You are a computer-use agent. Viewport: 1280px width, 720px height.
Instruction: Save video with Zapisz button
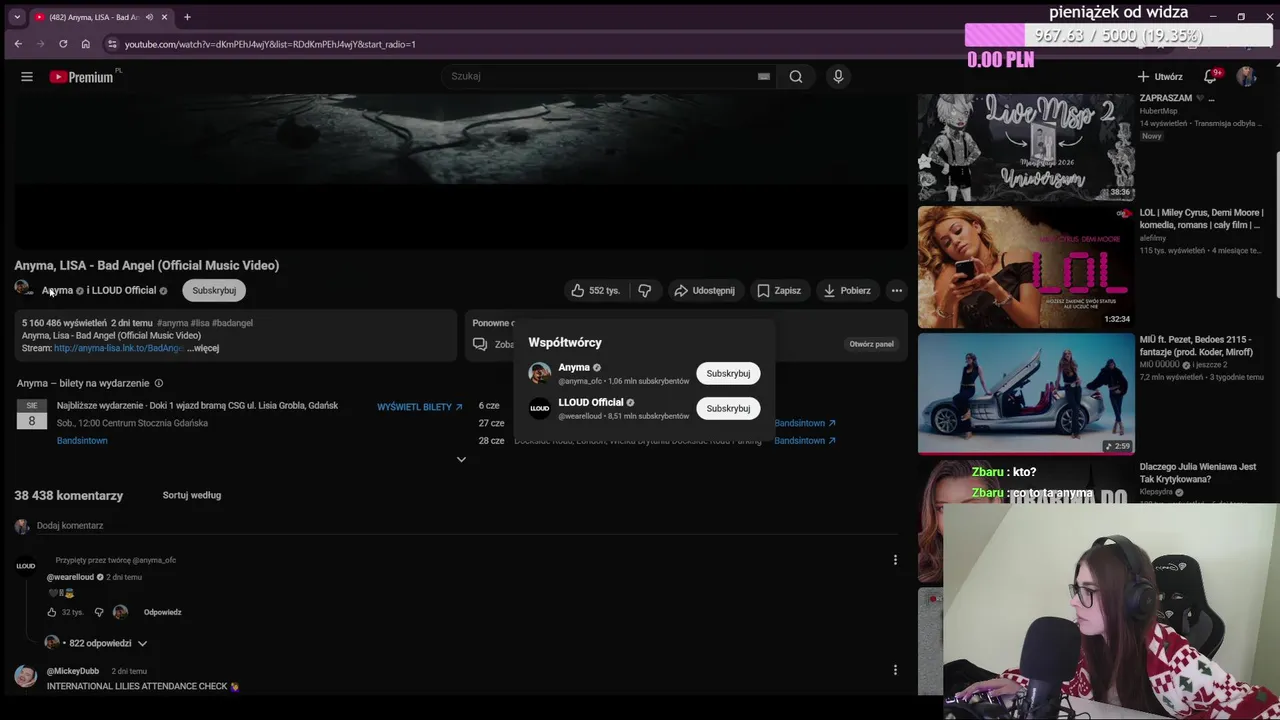click(x=778, y=290)
